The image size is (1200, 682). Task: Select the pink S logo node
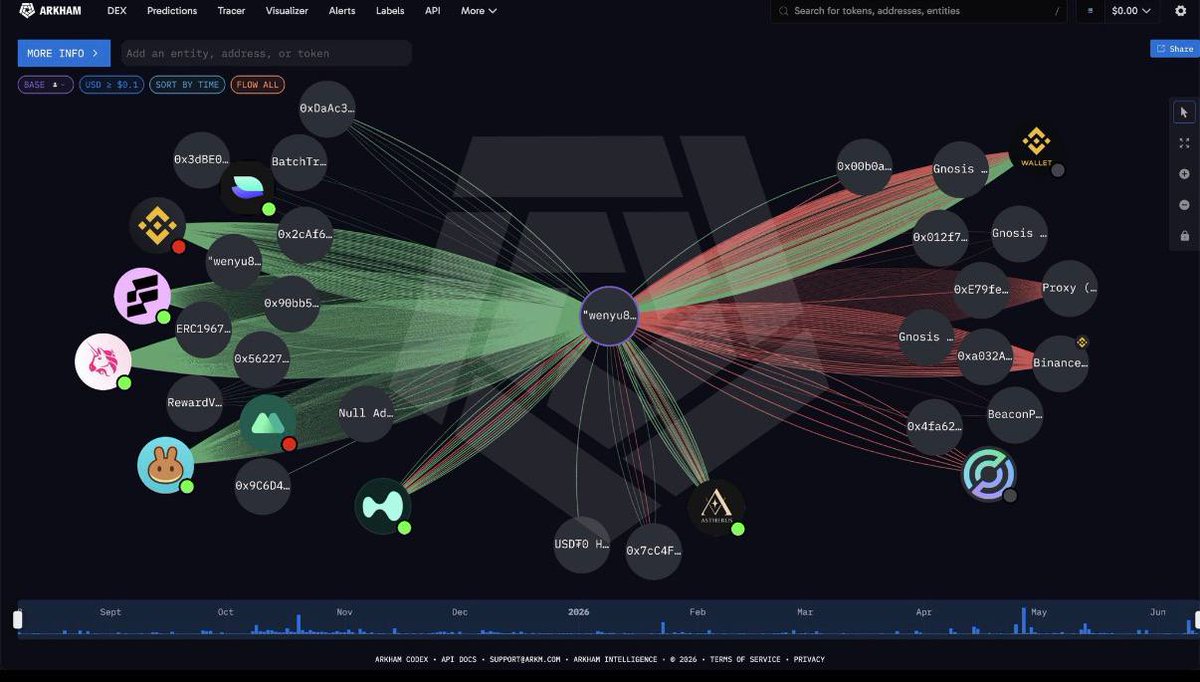click(x=142, y=296)
